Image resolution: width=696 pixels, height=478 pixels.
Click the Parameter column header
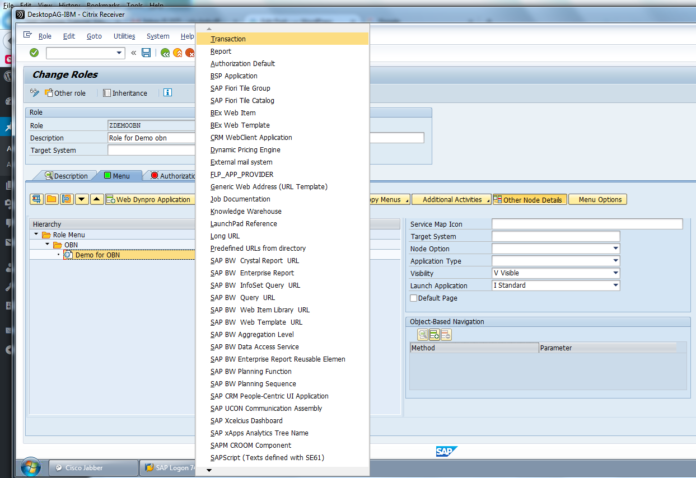click(x=607, y=348)
